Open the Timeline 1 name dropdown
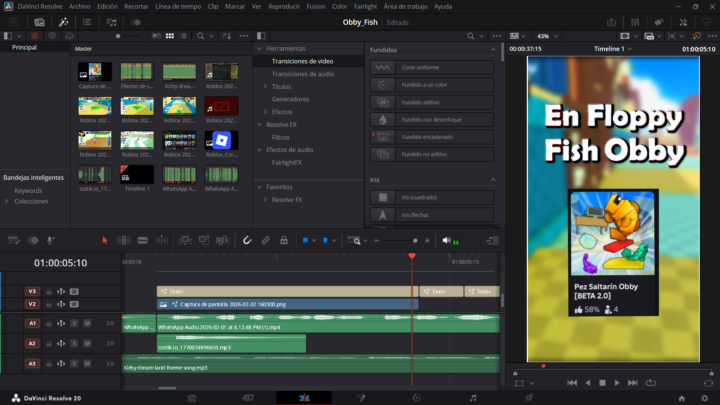 (613, 49)
